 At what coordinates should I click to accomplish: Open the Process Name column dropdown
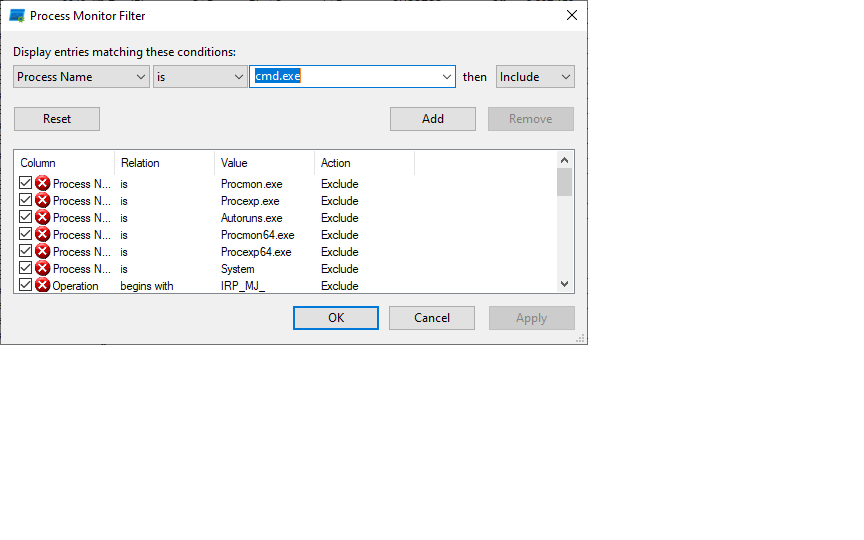pyautogui.click(x=81, y=77)
